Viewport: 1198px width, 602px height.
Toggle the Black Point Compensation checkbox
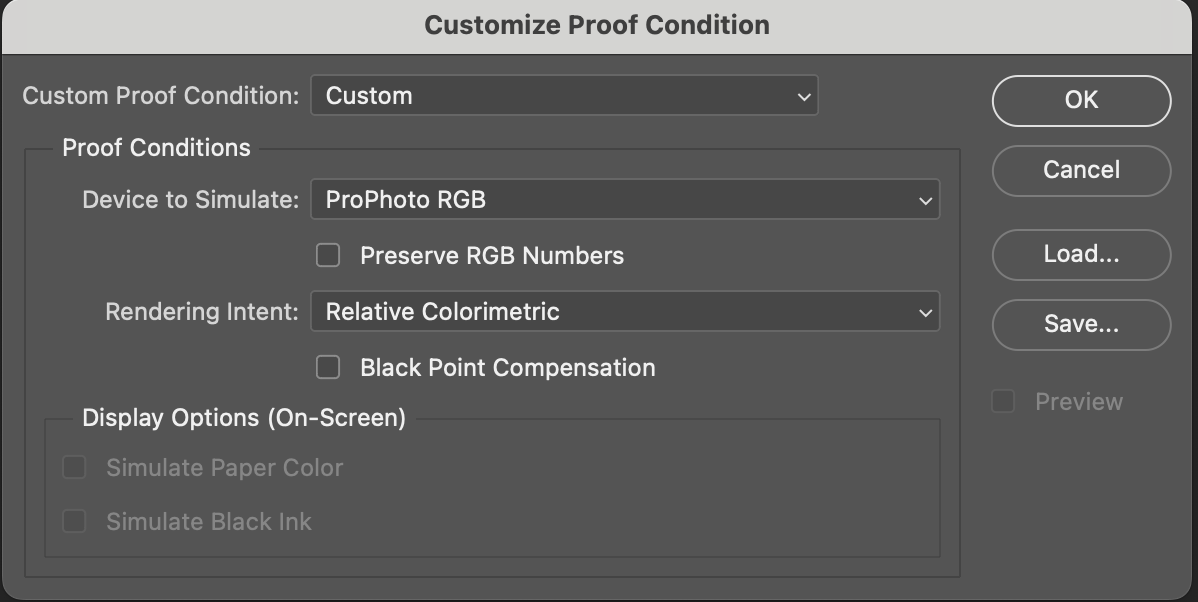point(328,367)
